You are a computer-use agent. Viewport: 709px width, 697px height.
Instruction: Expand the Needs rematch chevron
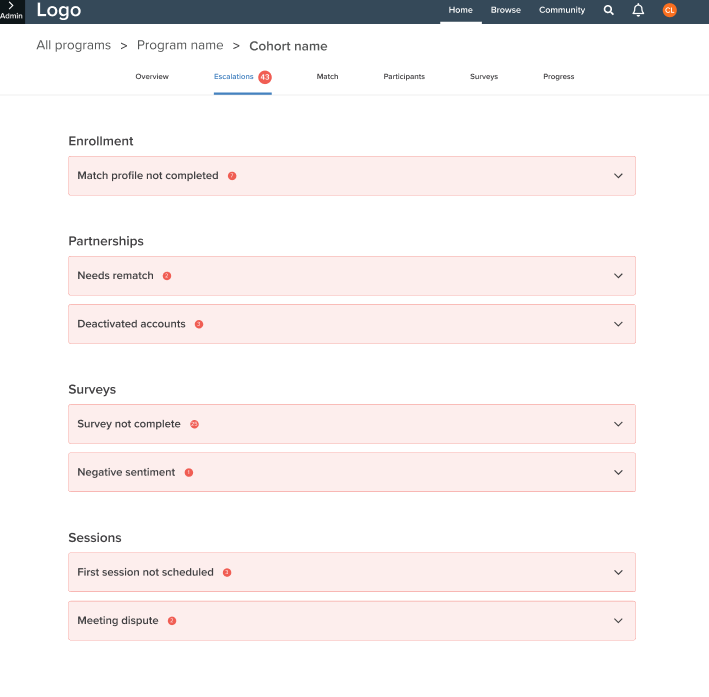pyautogui.click(x=618, y=276)
